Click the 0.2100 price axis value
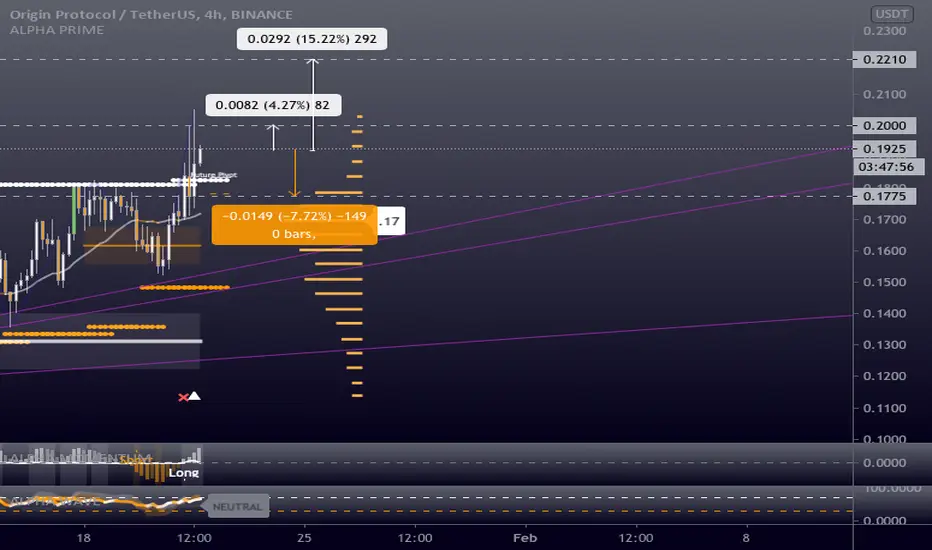 pos(884,94)
